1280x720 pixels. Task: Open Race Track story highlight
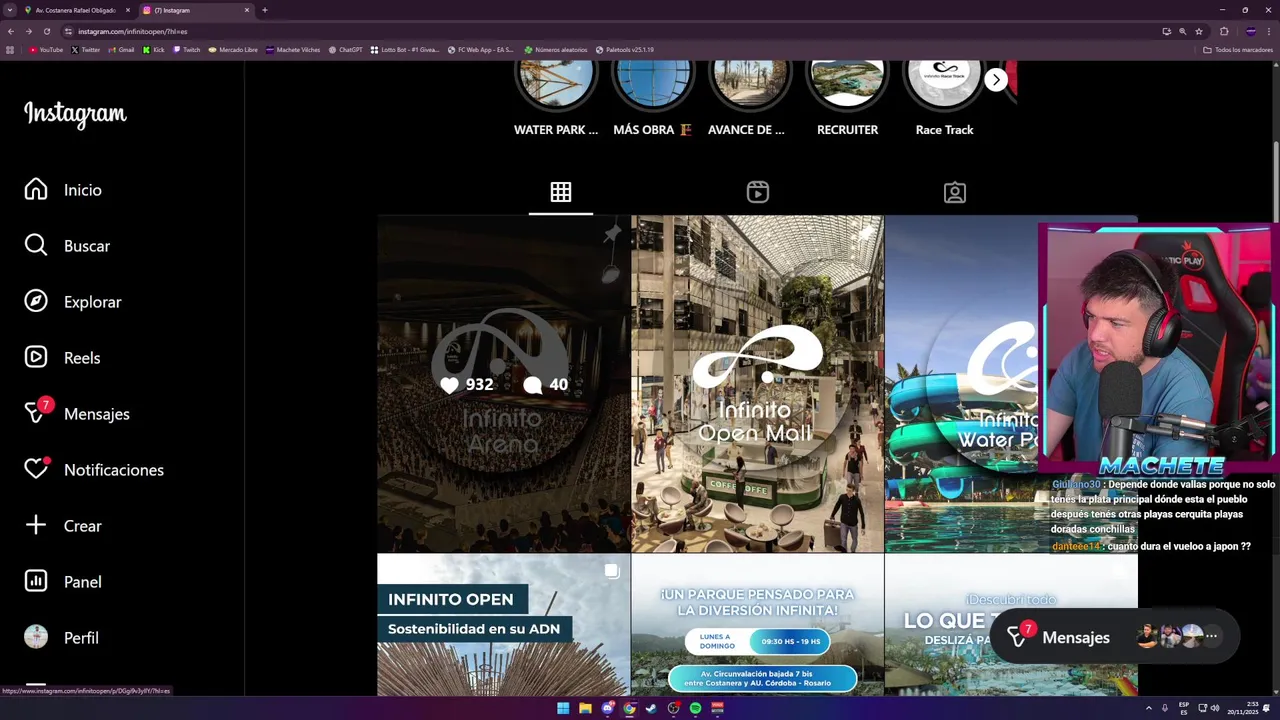944,98
